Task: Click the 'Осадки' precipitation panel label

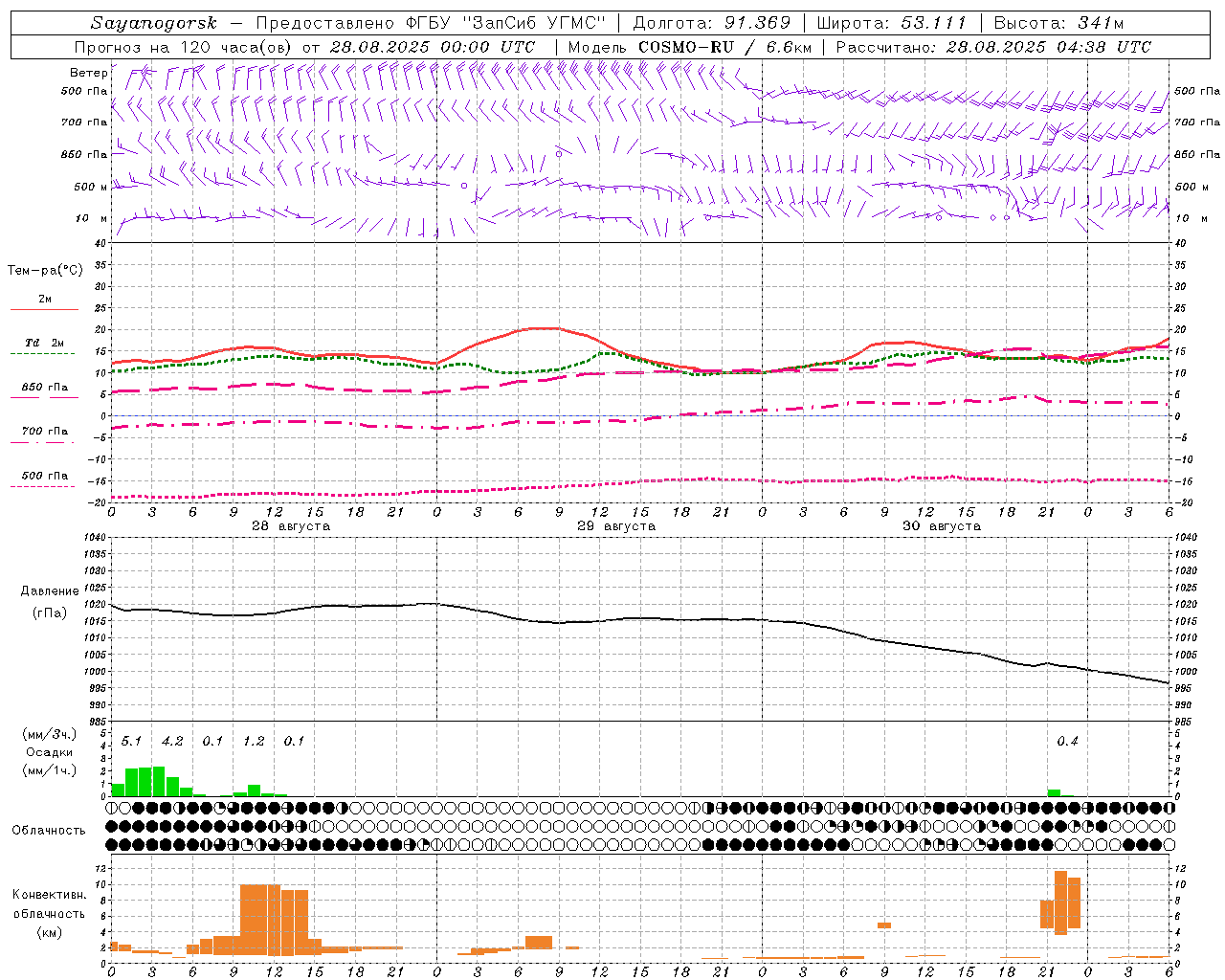Action: pyautogui.click(x=49, y=752)
